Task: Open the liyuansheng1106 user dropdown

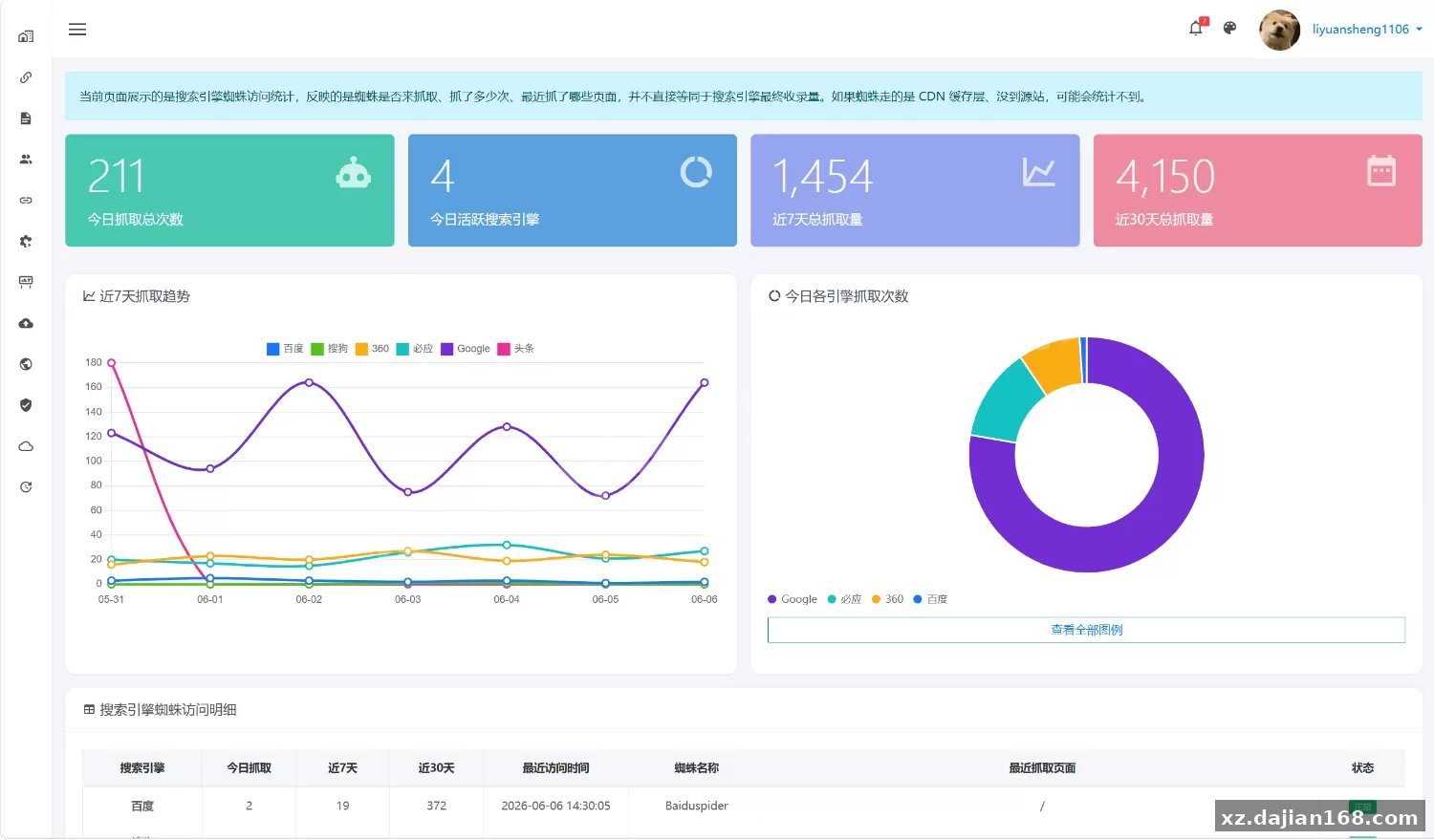Action: point(1367,30)
